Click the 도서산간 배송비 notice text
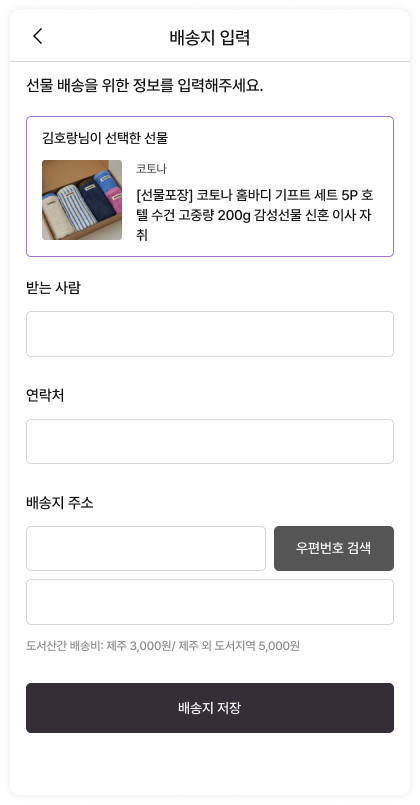Screen dimensions: 420x805 coord(163,646)
